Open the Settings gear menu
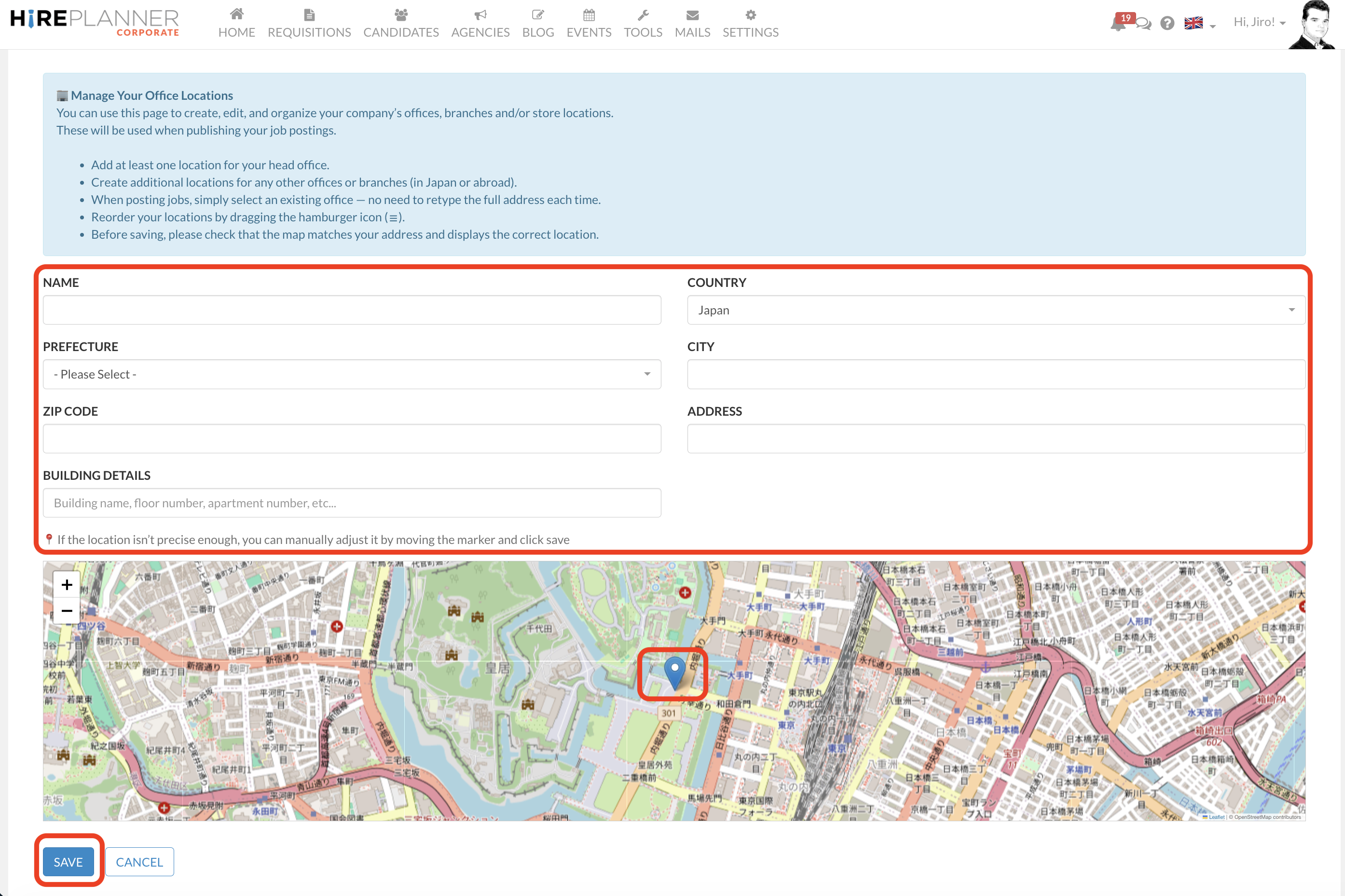Screen dimensions: 1345x896 pyautogui.click(x=750, y=24)
